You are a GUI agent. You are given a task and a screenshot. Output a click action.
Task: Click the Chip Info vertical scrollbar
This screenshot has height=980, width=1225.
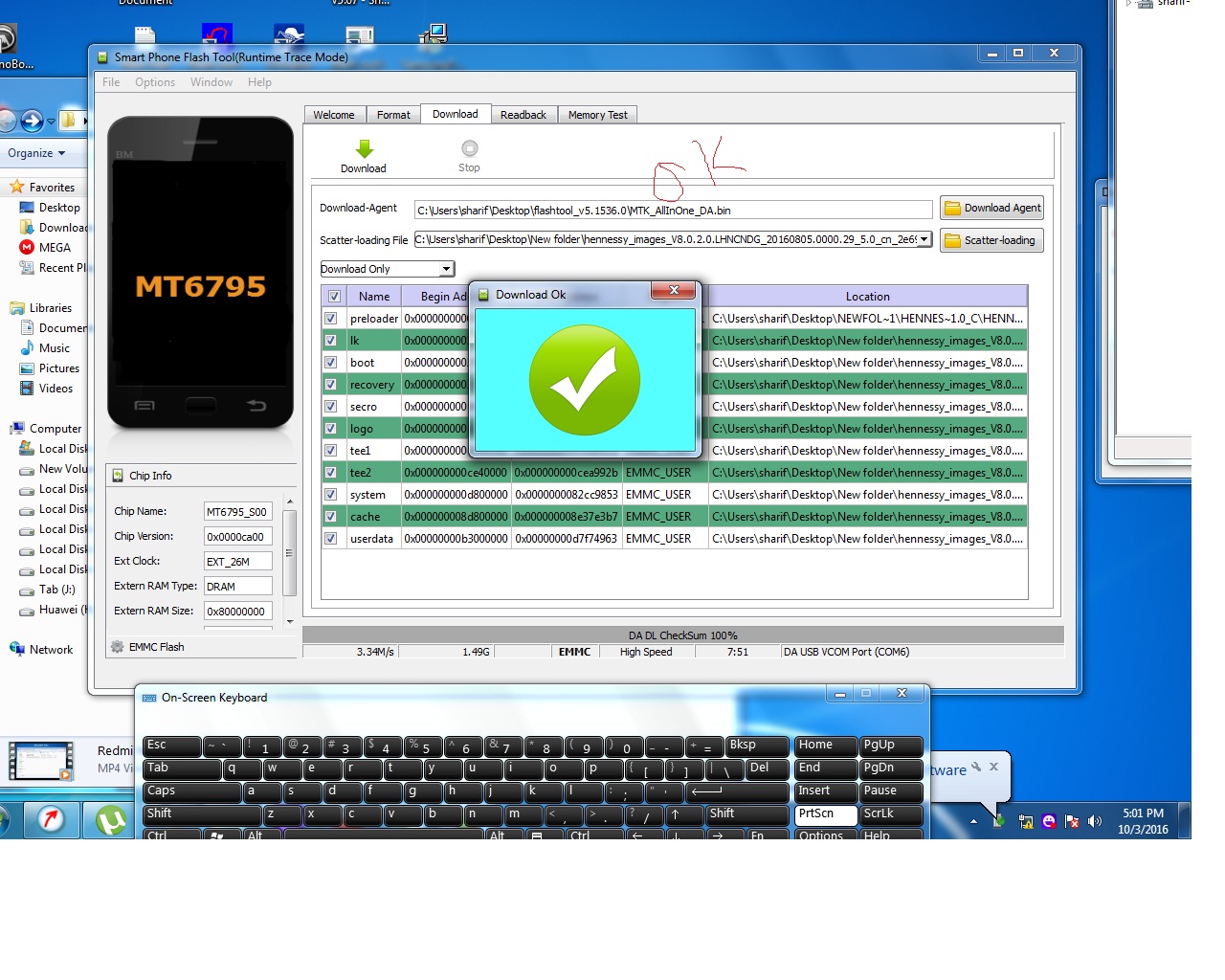(290, 553)
